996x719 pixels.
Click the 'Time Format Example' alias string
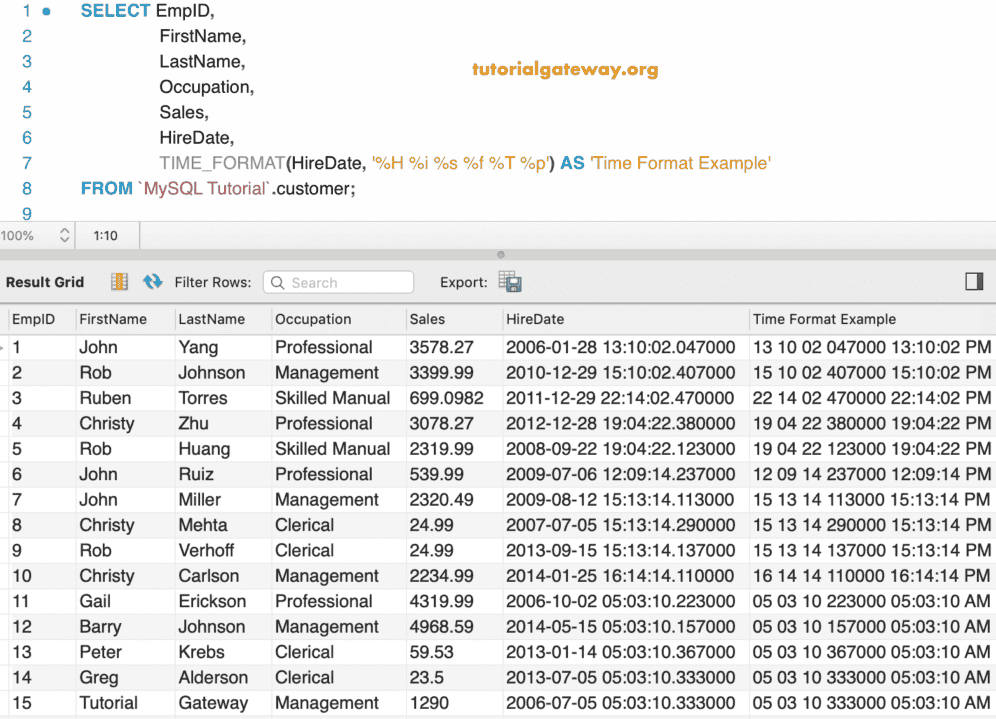coord(680,163)
